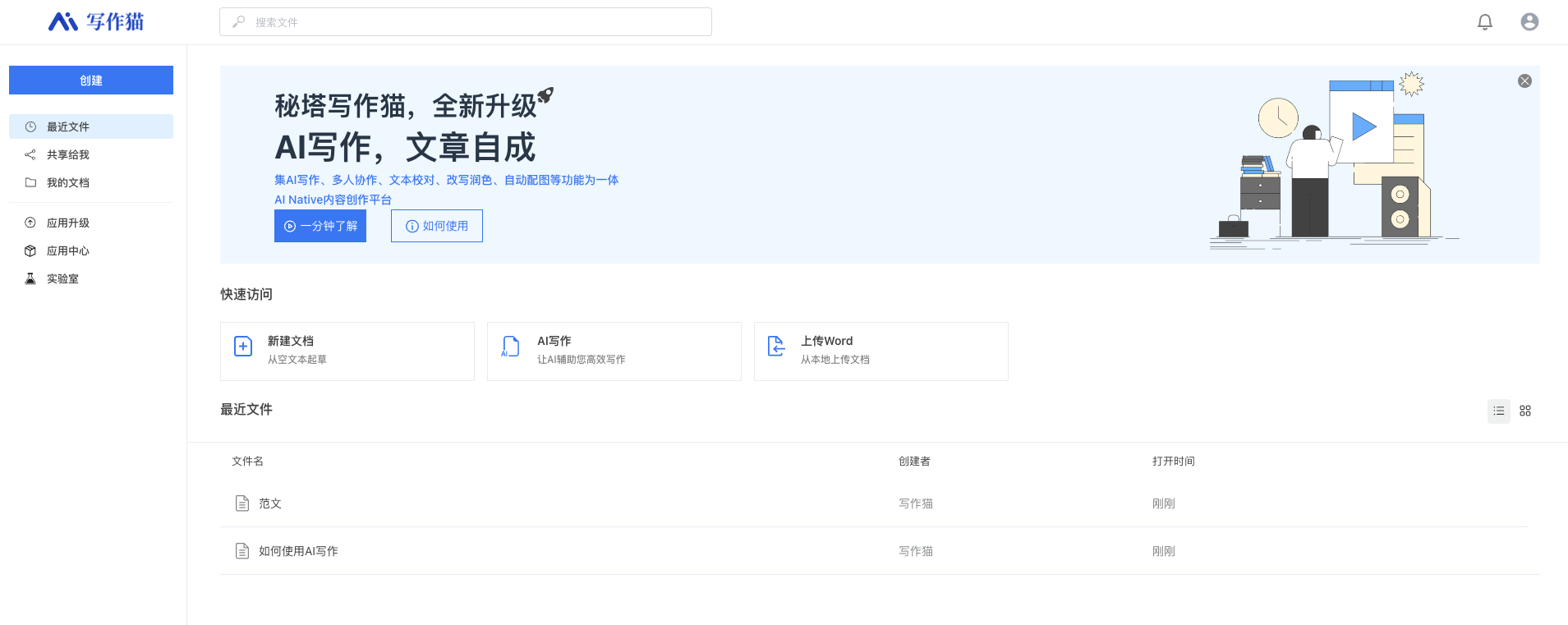Viewport: 1568px width, 625px height.
Task: Open 应用中心 in the sidebar
Action: click(x=91, y=250)
